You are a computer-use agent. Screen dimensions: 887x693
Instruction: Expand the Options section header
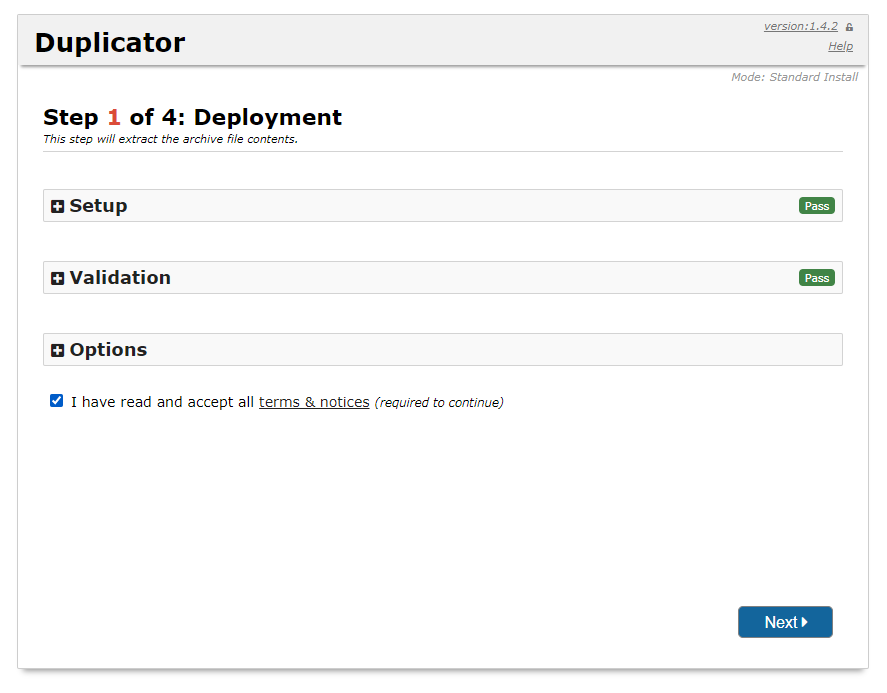click(x=442, y=349)
